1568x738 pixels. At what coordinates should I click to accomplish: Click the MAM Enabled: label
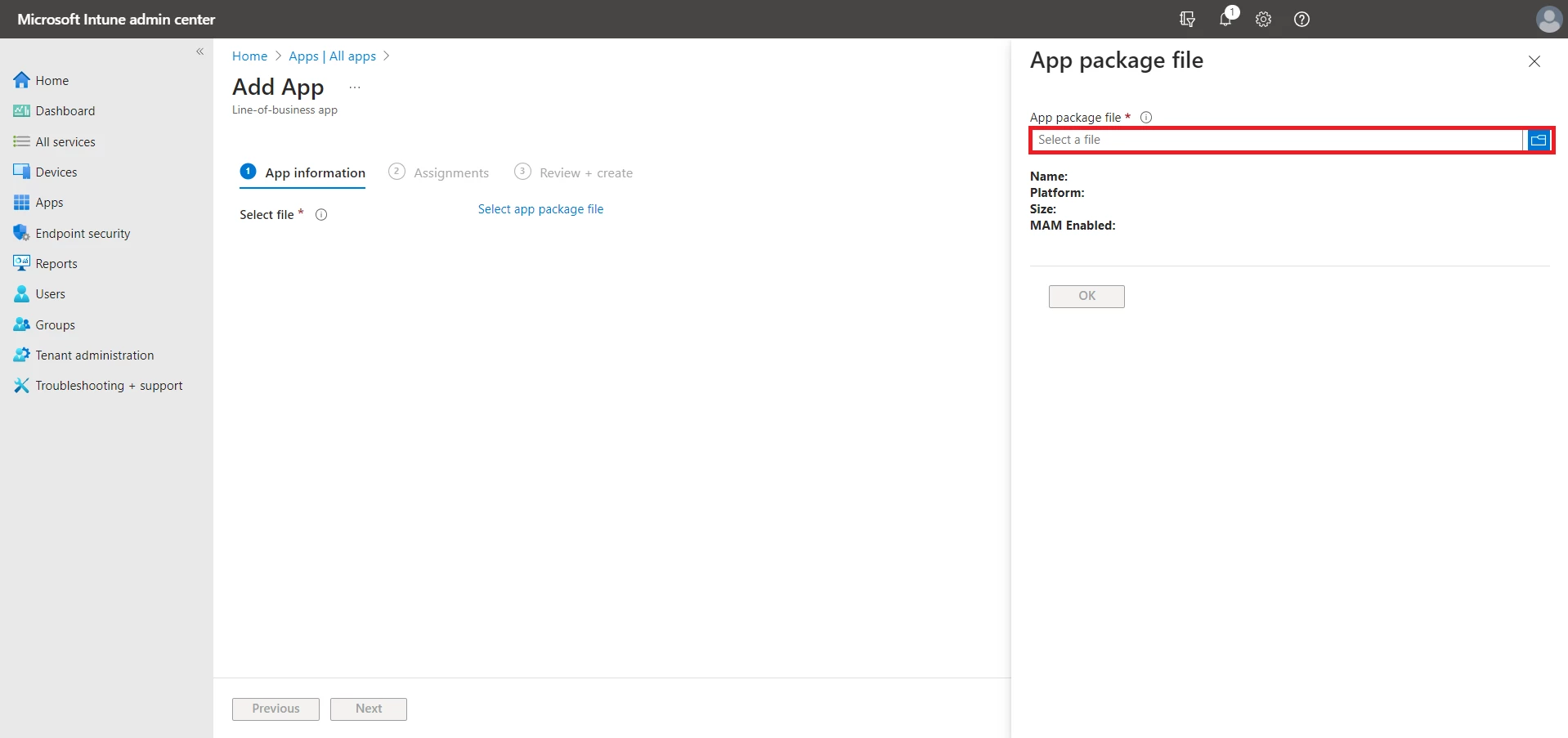(1073, 226)
